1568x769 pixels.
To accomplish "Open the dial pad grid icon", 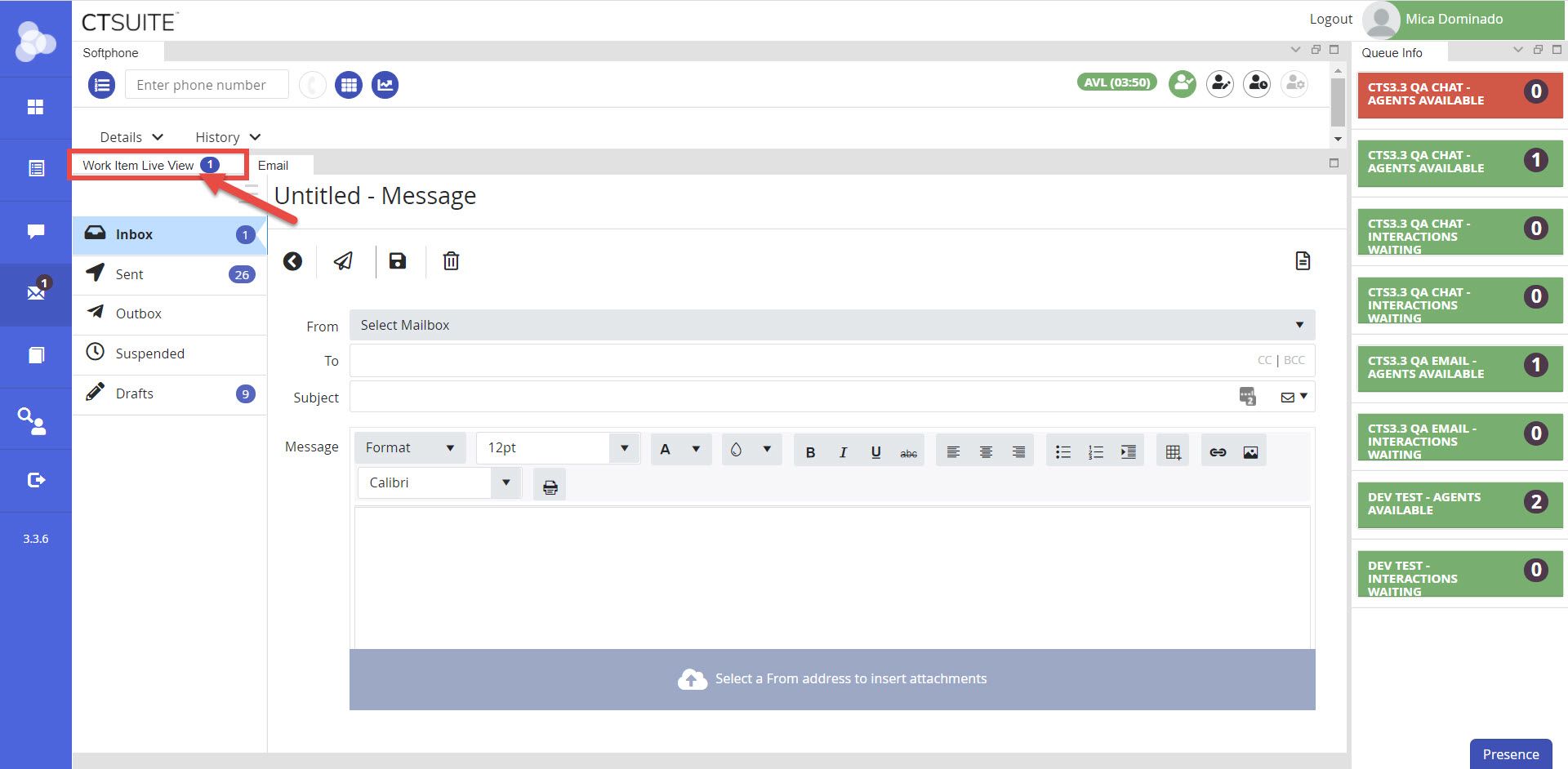I will tap(349, 85).
